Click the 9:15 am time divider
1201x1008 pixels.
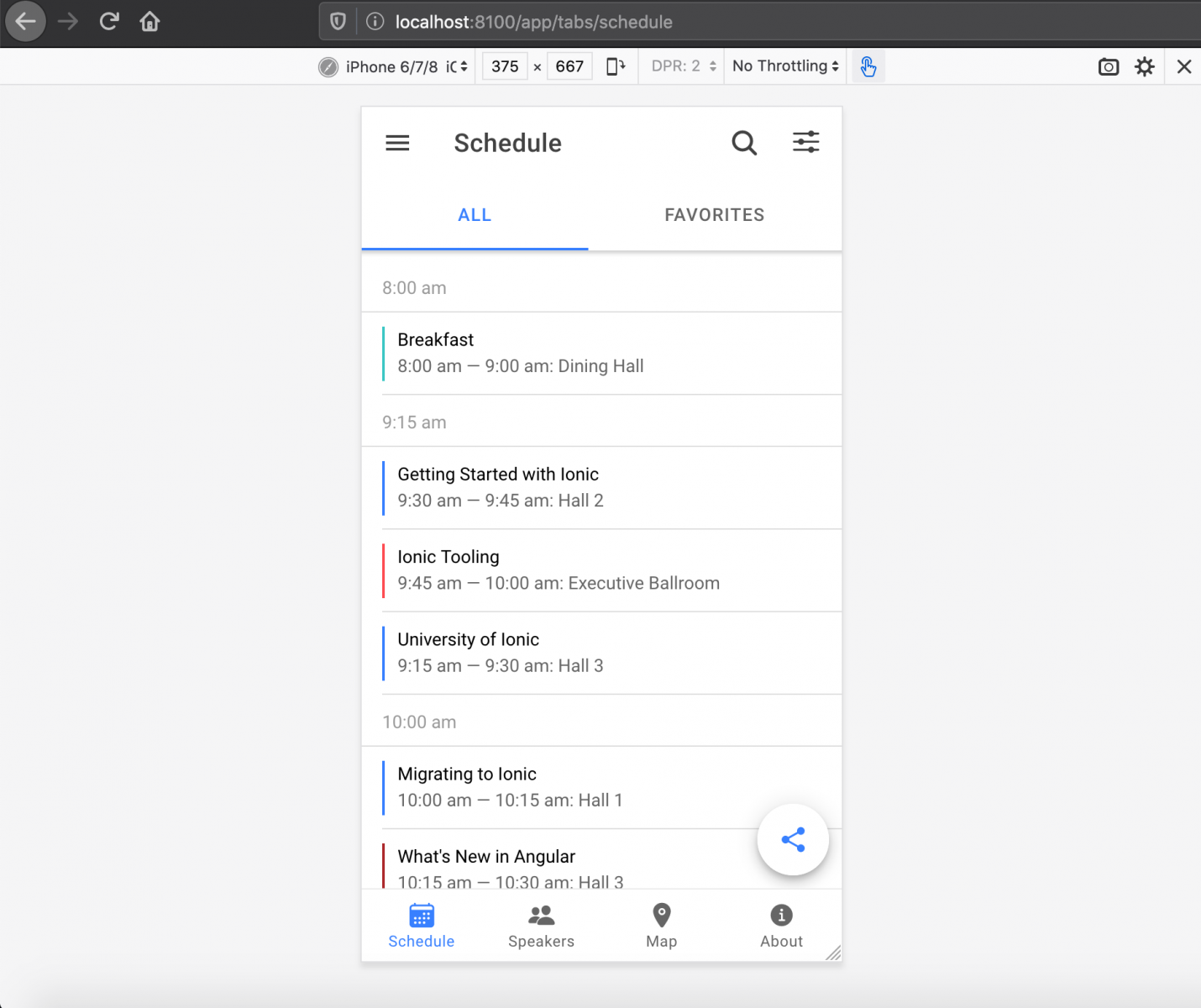tap(601, 421)
